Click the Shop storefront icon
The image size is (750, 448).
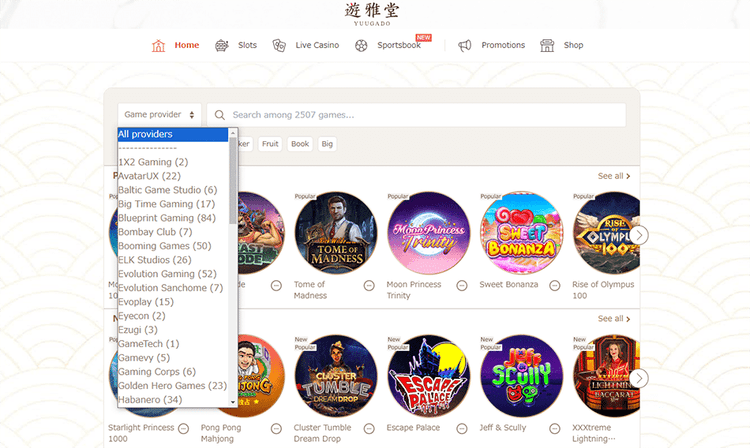point(547,45)
